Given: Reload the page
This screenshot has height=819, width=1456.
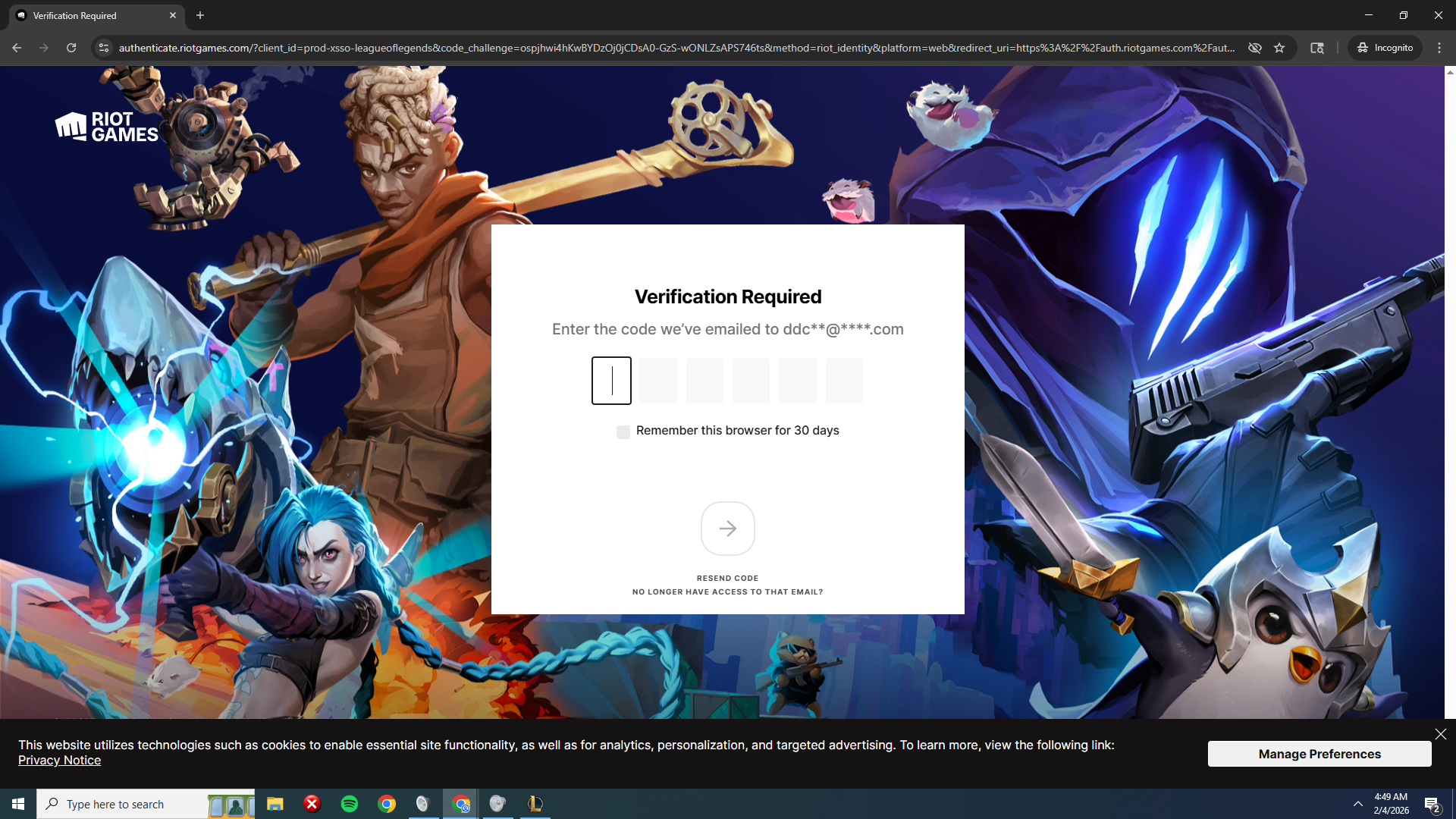Looking at the screenshot, I should tap(71, 48).
